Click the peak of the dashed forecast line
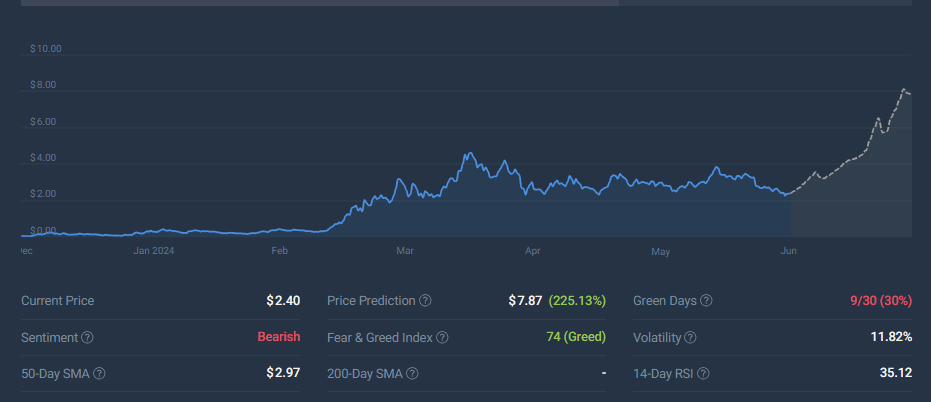 click(x=904, y=90)
